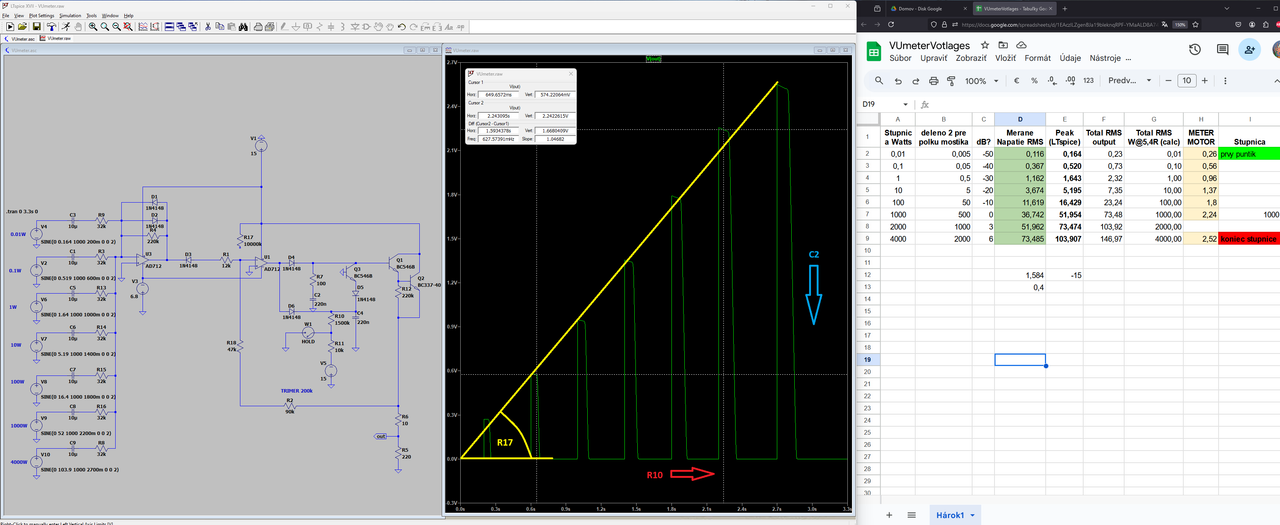Screen dimensions: 1280x525
Task: Bookmark this page with the address-bar star
Action: pyautogui.click(x=1195, y=24)
